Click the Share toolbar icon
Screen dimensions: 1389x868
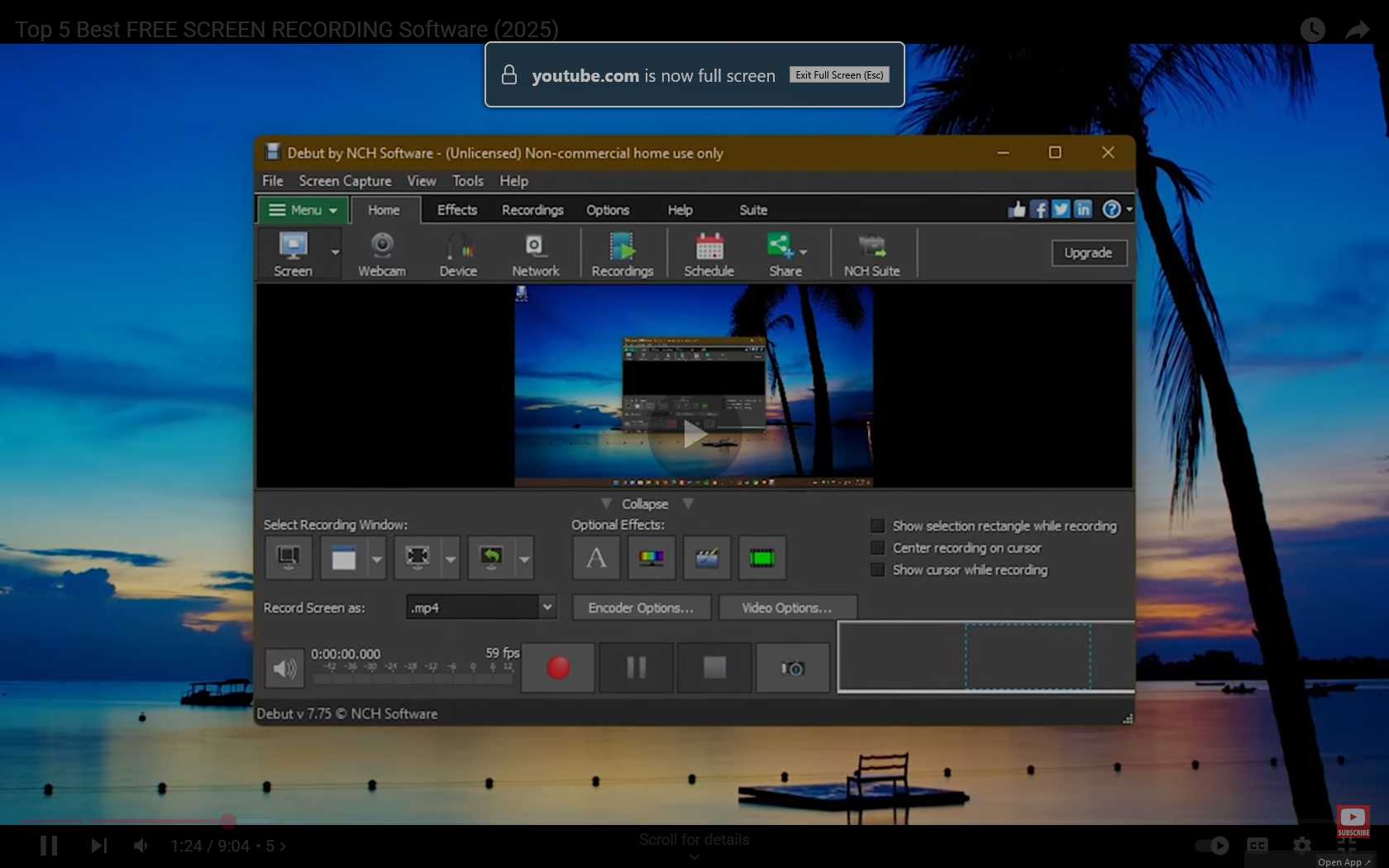pyautogui.click(x=780, y=254)
